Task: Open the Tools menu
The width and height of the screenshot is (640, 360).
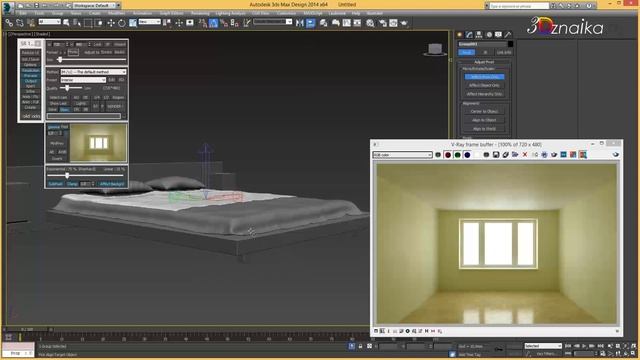Action: [x=40, y=13]
